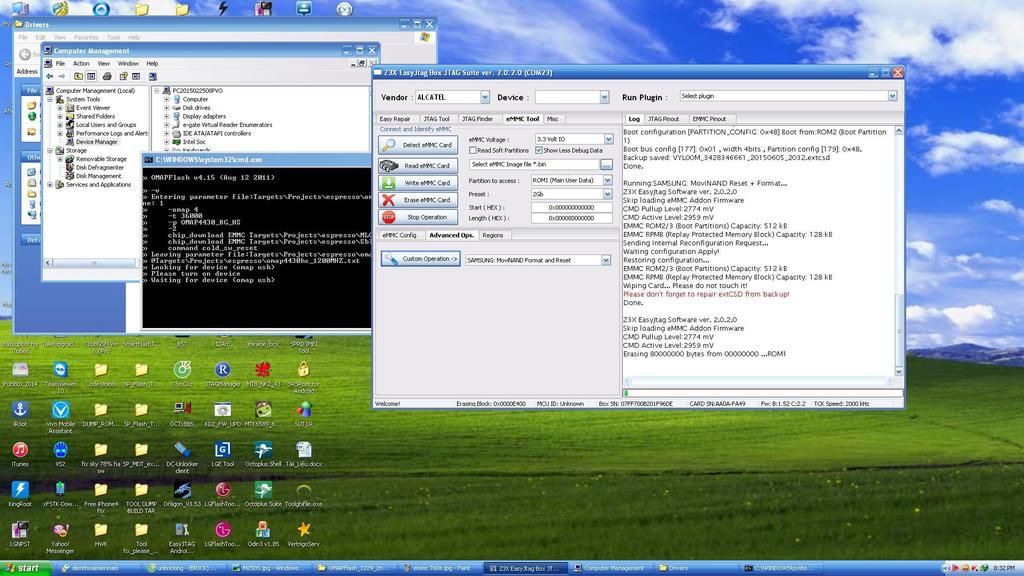Open the TeamViewer desktop icon
Screen dimensions: 1024x576
click(60, 377)
